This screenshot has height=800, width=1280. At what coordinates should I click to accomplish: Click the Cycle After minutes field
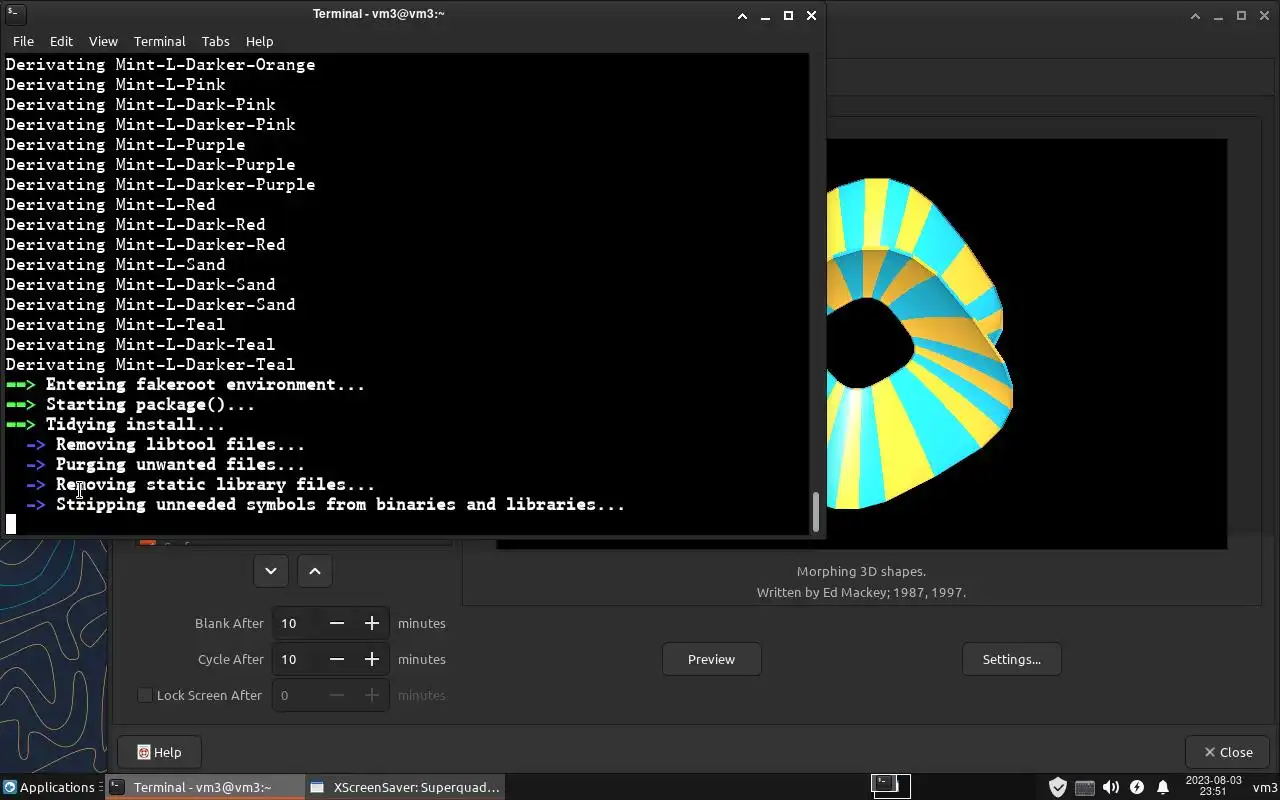click(x=297, y=659)
